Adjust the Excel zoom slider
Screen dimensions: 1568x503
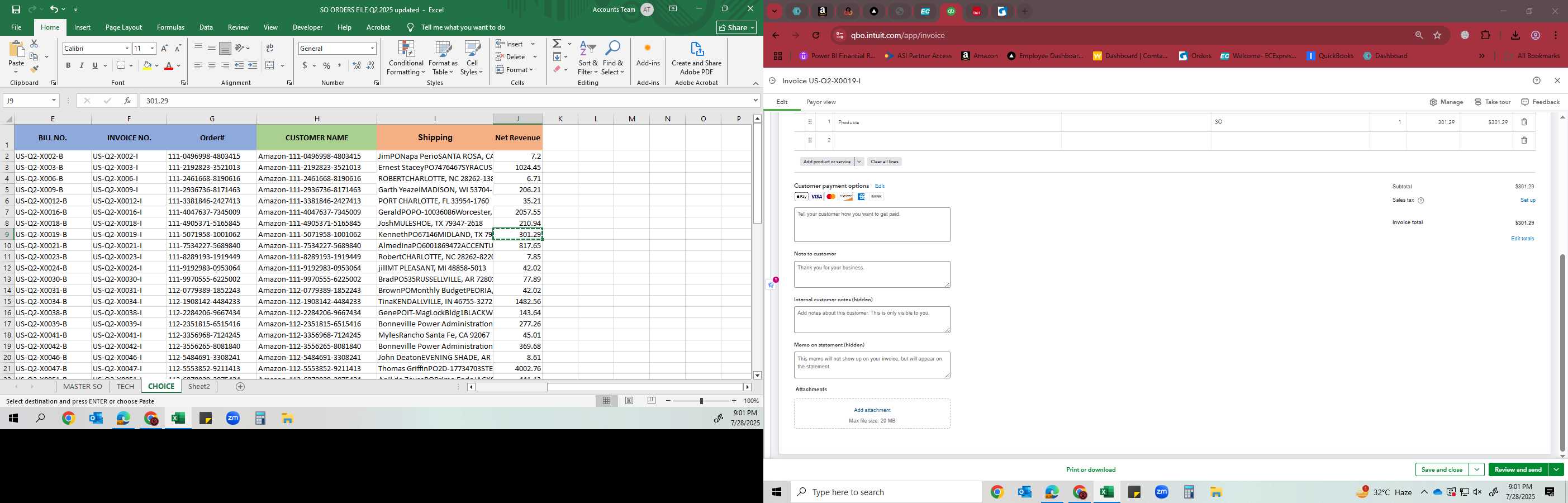701,401
